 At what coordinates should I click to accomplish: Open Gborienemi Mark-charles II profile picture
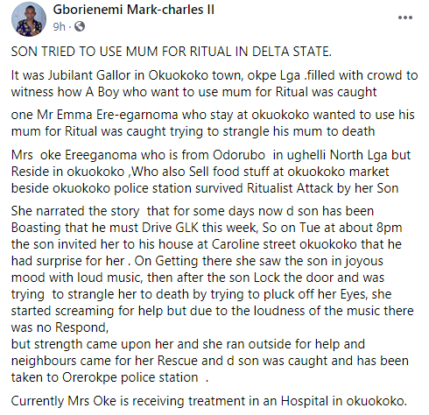[x=29, y=19]
